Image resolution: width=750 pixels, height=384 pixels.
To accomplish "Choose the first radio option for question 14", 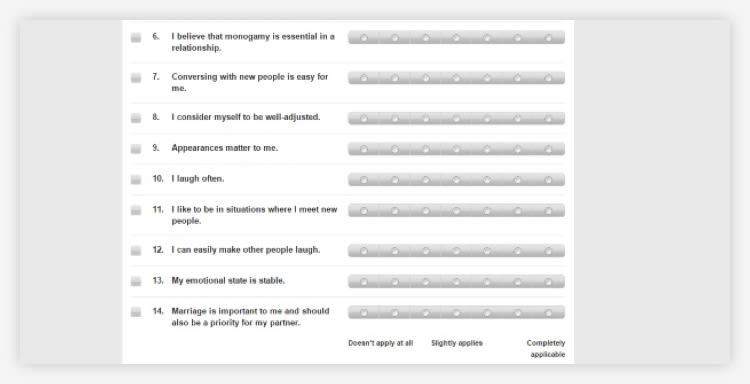I will 364,313.
